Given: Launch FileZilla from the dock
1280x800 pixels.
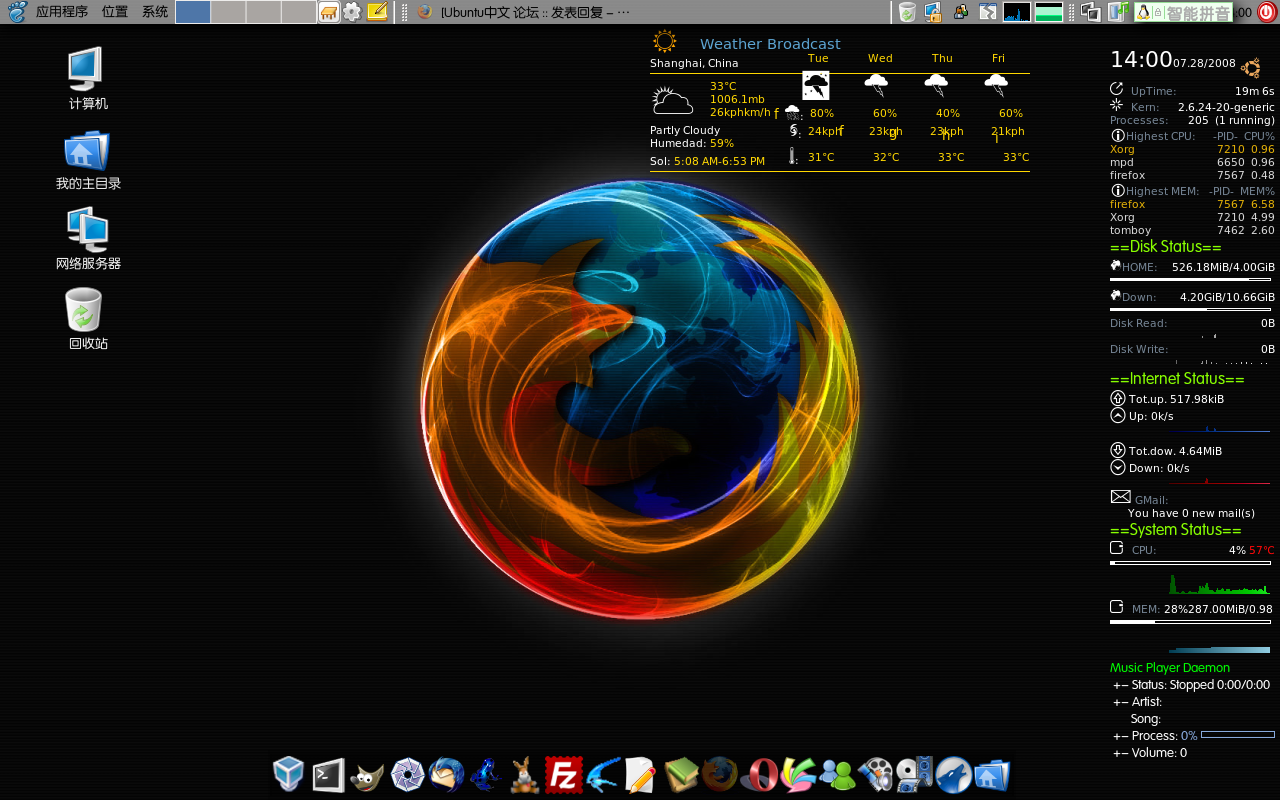Looking at the screenshot, I should (x=564, y=774).
